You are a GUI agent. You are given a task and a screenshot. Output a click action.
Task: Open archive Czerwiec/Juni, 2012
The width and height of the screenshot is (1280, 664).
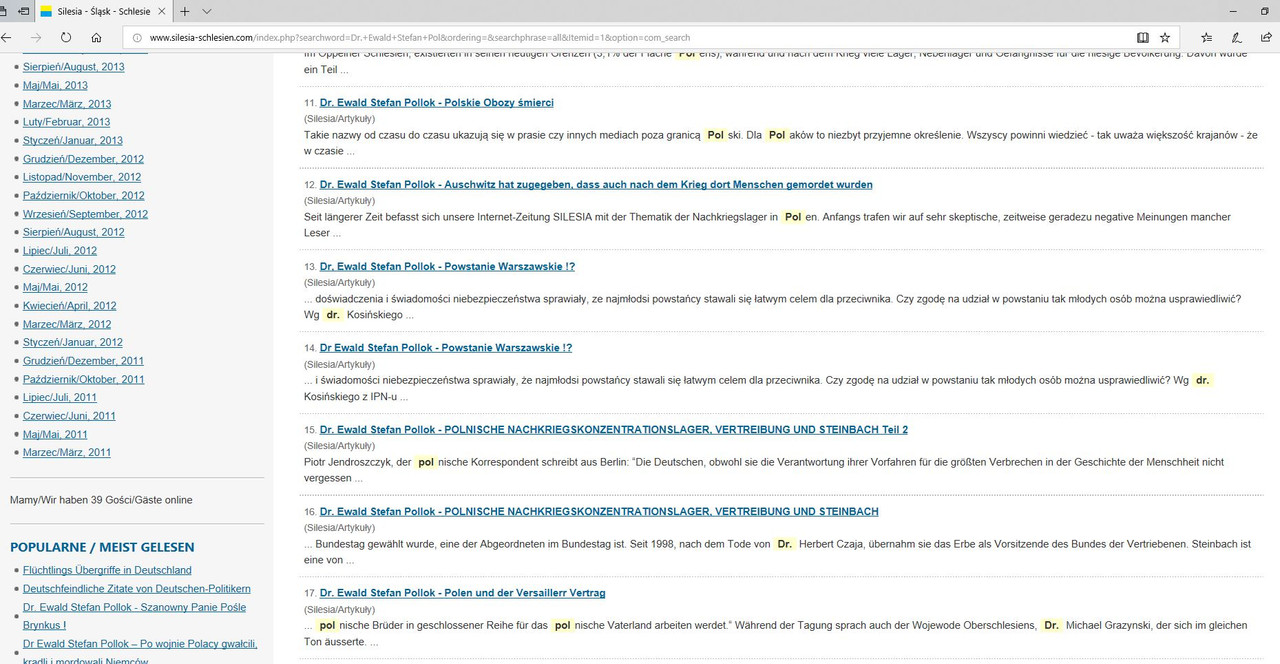pyautogui.click(x=69, y=269)
